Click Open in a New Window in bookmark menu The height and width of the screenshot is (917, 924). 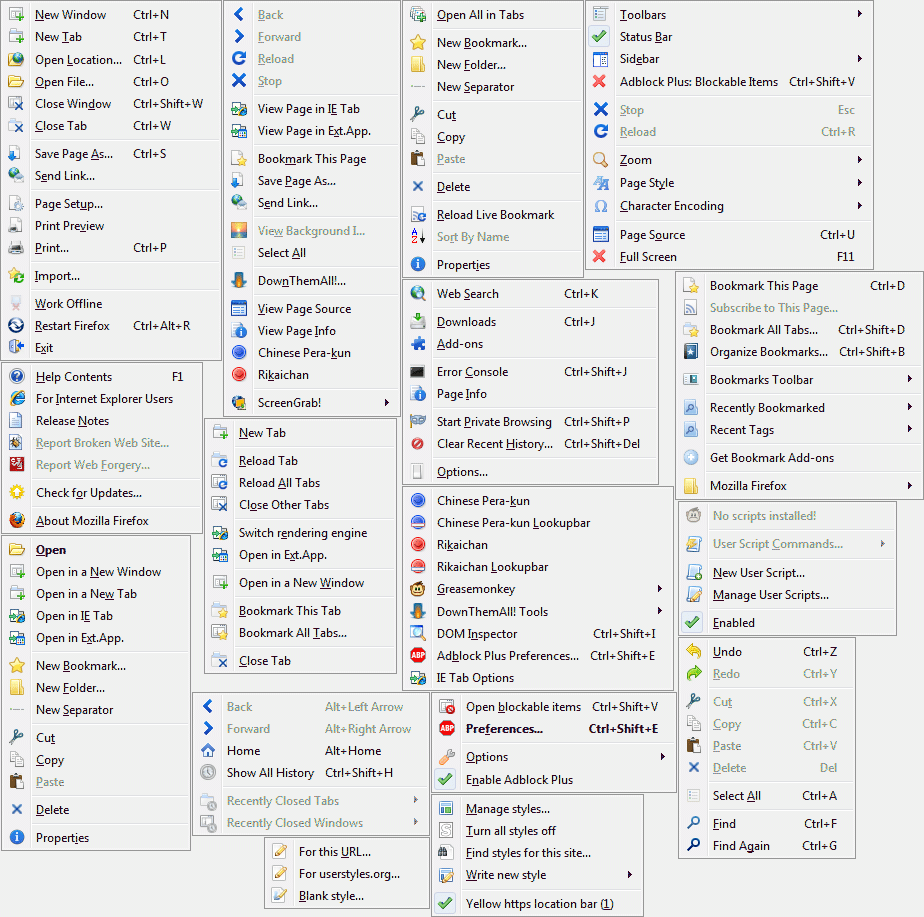[97, 572]
